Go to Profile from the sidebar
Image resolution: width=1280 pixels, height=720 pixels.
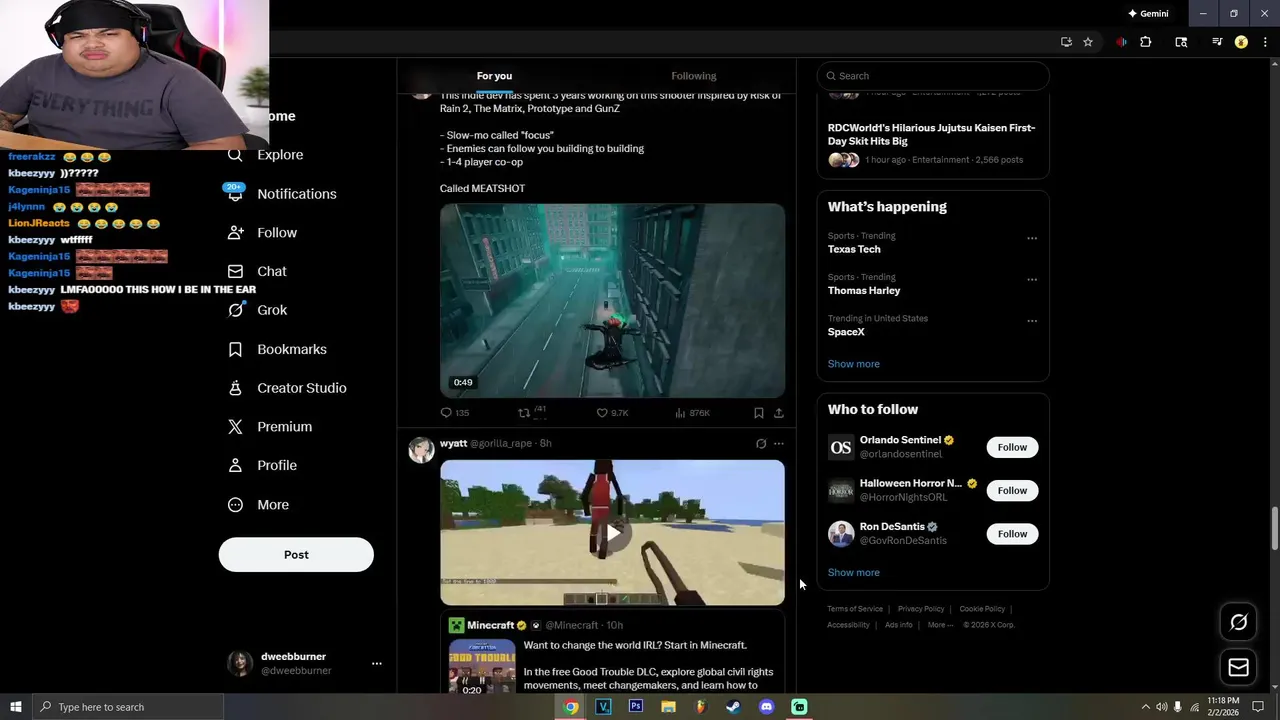pyautogui.click(x=262, y=466)
